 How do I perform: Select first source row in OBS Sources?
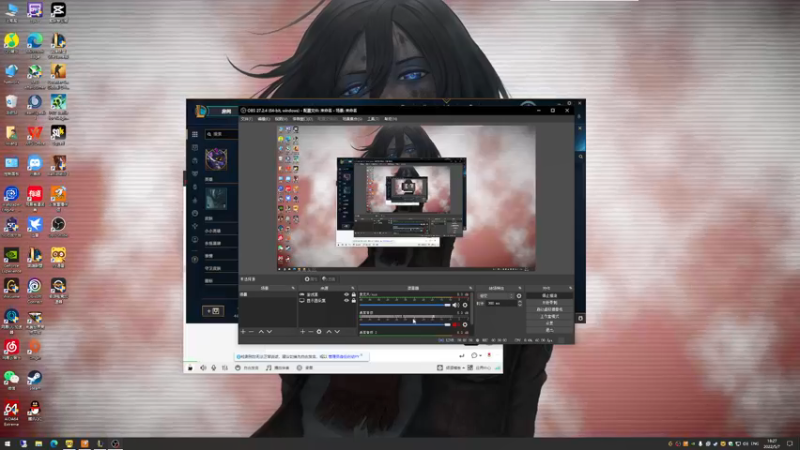(x=327, y=294)
